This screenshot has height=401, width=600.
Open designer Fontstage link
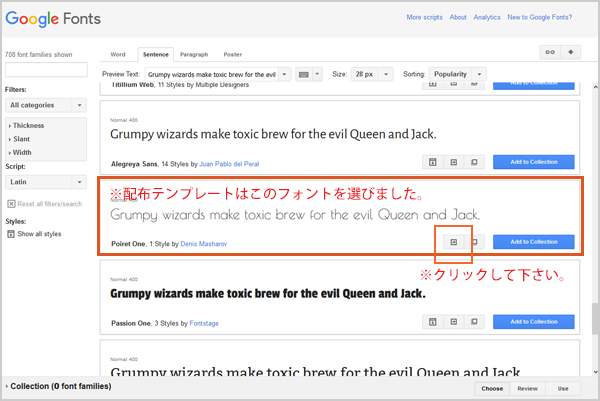tap(204, 324)
